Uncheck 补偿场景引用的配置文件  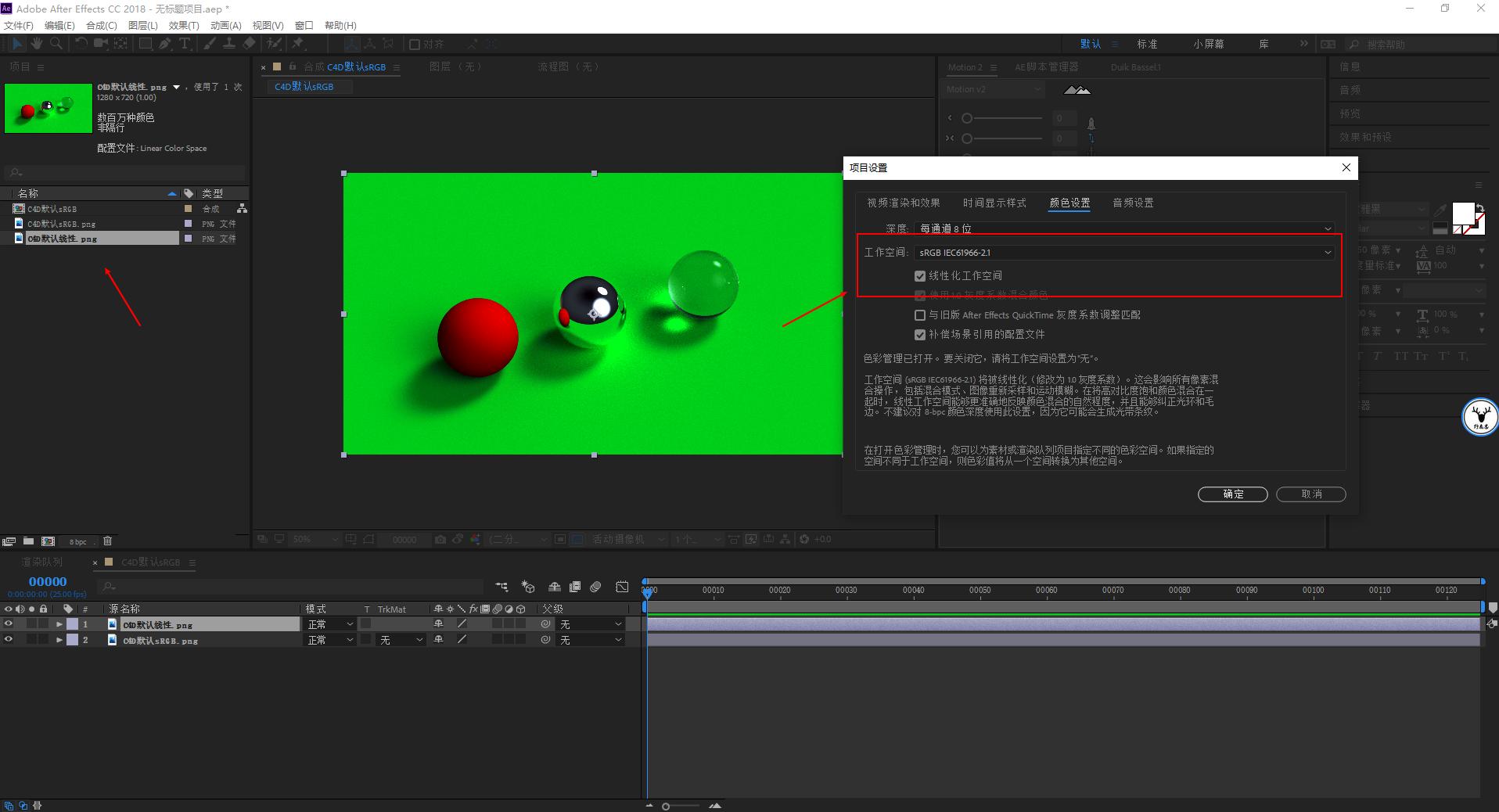tap(920, 335)
